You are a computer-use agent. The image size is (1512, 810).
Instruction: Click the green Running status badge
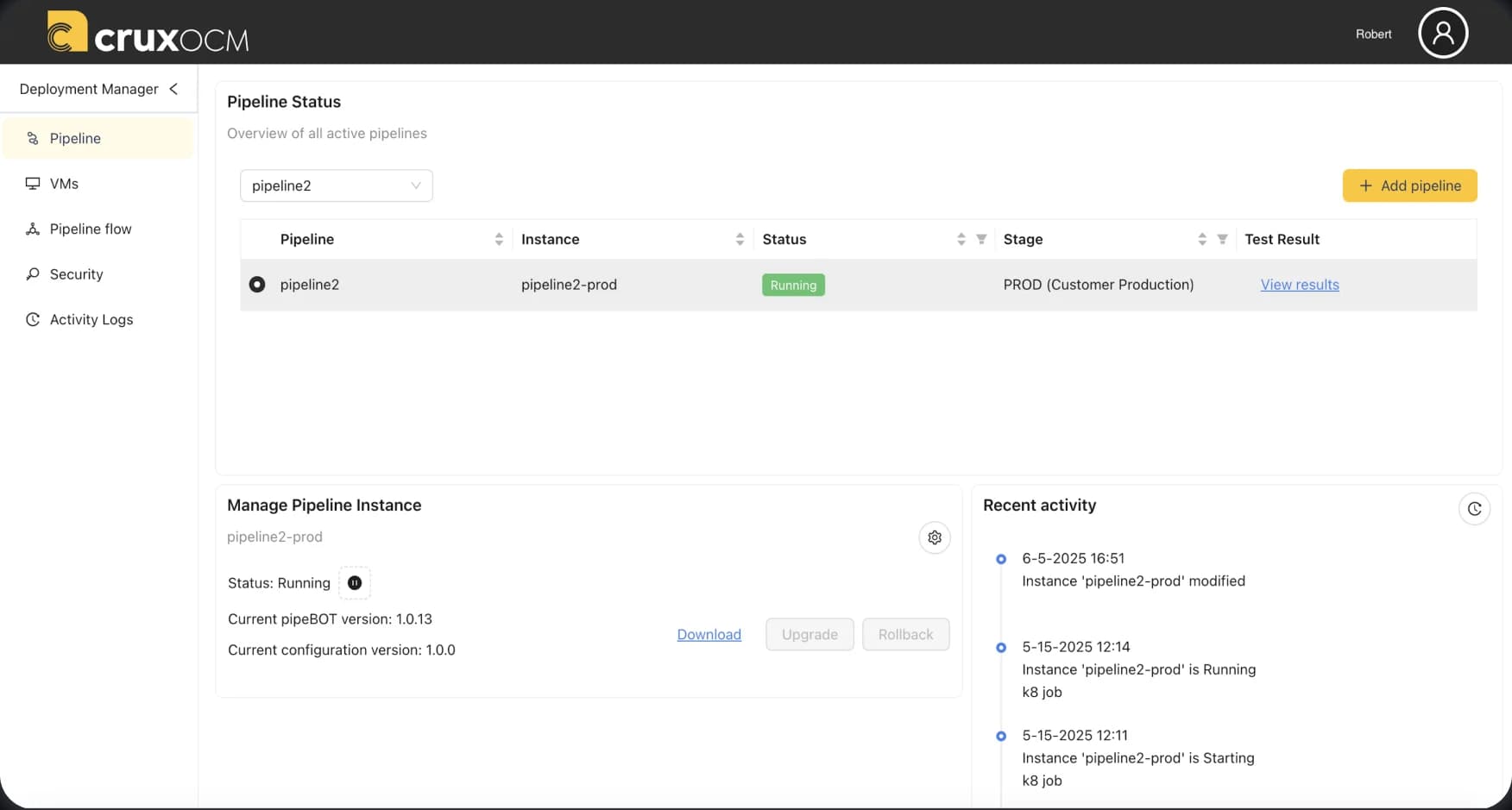point(793,285)
